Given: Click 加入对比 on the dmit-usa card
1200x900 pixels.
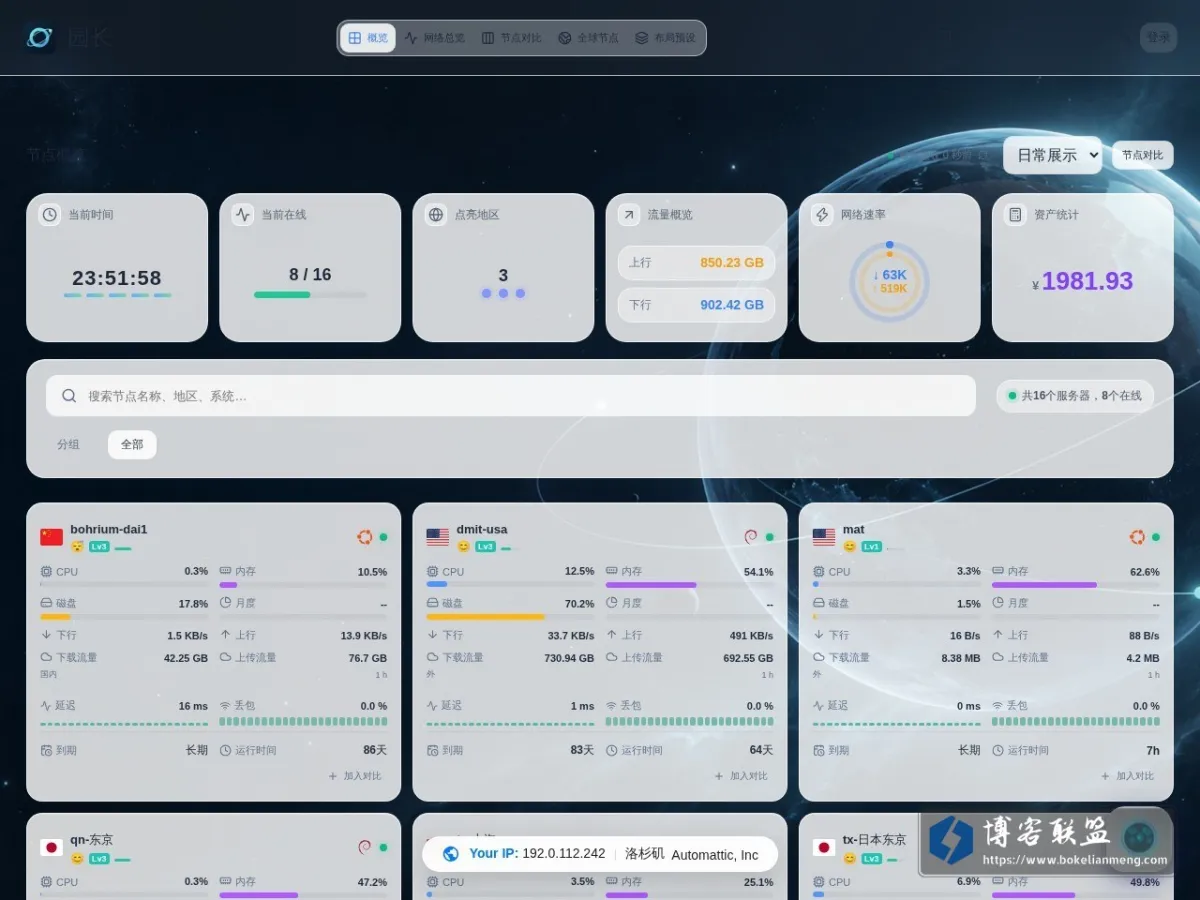Looking at the screenshot, I should coord(741,776).
